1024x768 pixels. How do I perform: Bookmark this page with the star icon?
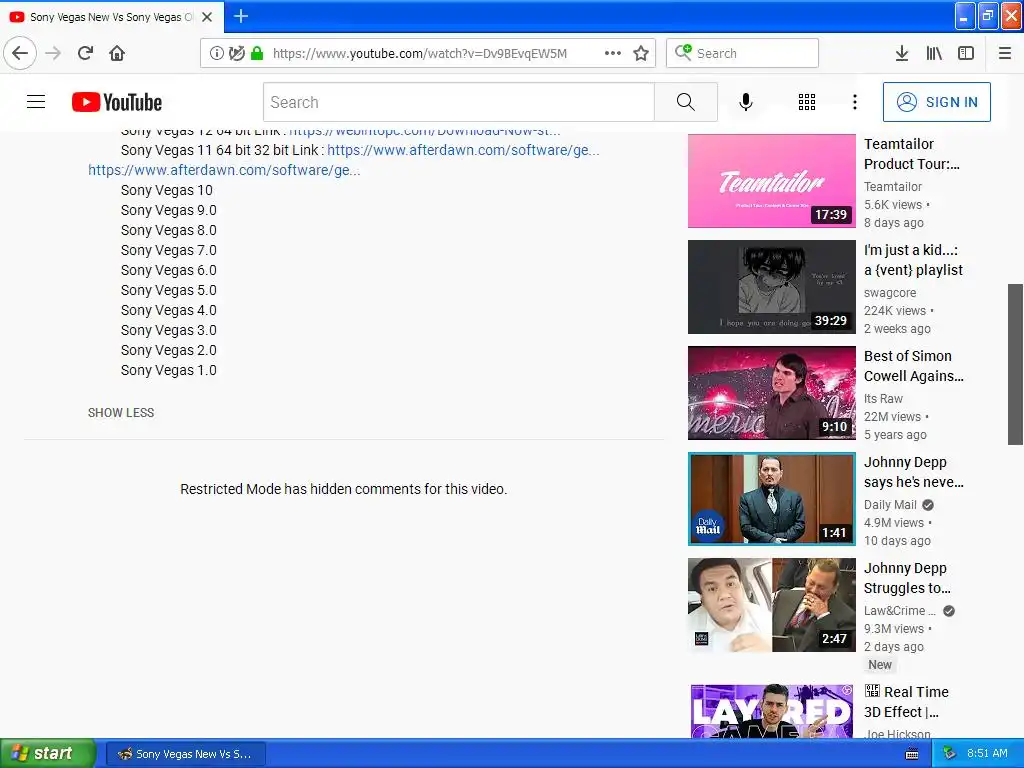(x=641, y=53)
